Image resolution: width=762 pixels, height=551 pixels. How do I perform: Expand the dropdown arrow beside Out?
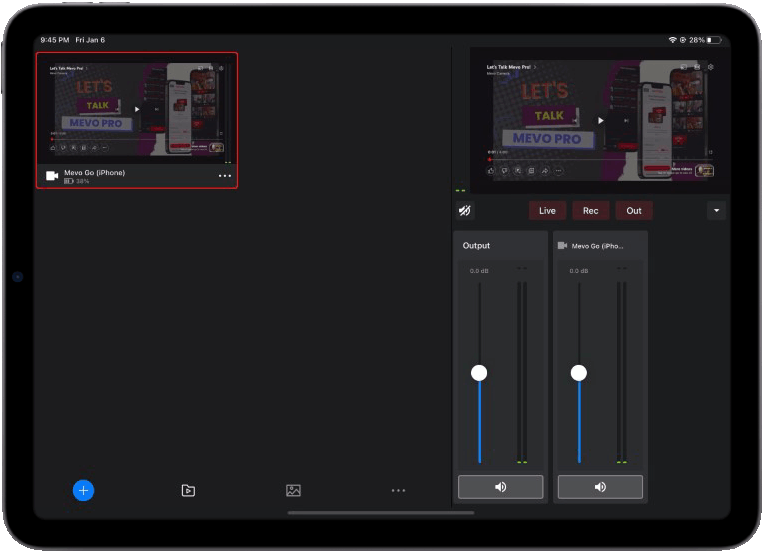(x=716, y=210)
